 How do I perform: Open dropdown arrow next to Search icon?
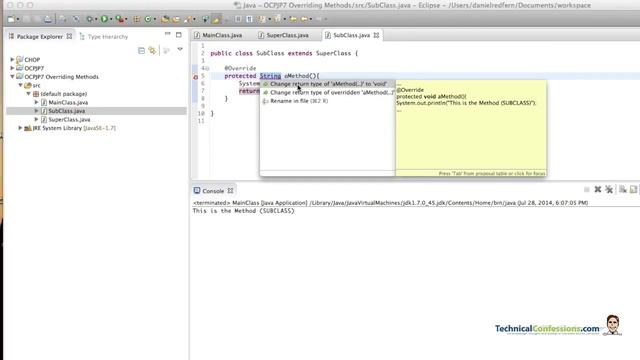(x=194, y=20)
